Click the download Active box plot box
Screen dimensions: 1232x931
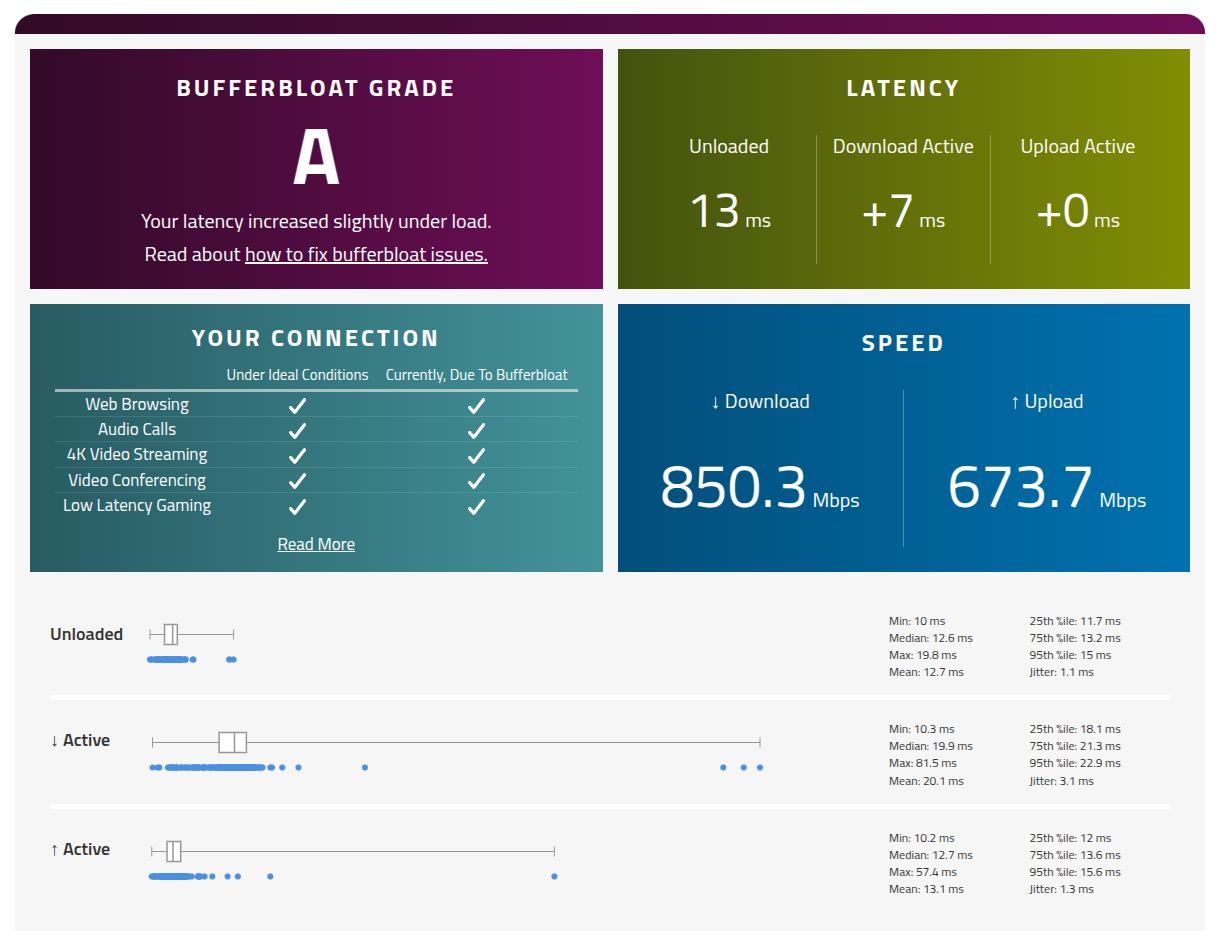pyautogui.click(x=233, y=742)
